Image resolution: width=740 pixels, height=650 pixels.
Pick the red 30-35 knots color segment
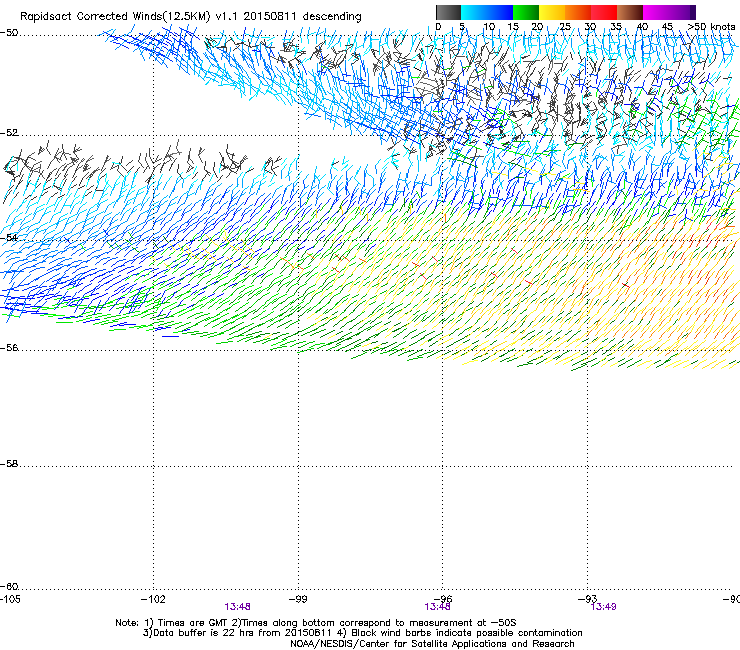604,12
